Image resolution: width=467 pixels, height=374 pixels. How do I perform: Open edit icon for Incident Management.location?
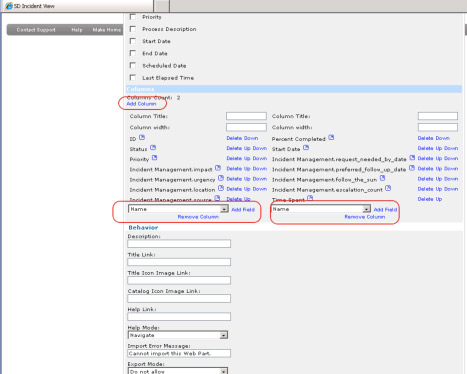pyautogui.click(x=221, y=188)
